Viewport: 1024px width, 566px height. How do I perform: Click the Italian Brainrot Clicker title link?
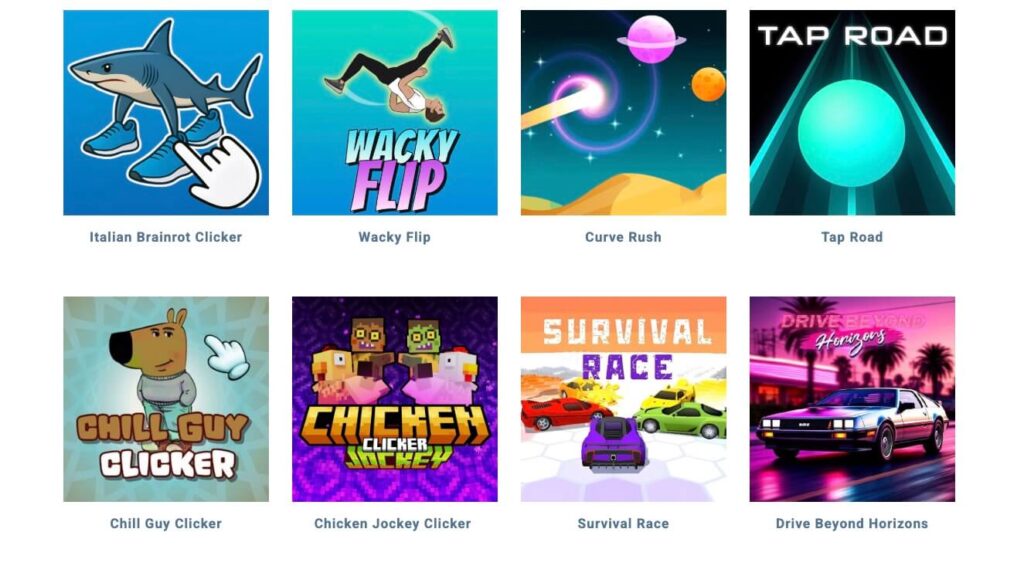[166, 237]
